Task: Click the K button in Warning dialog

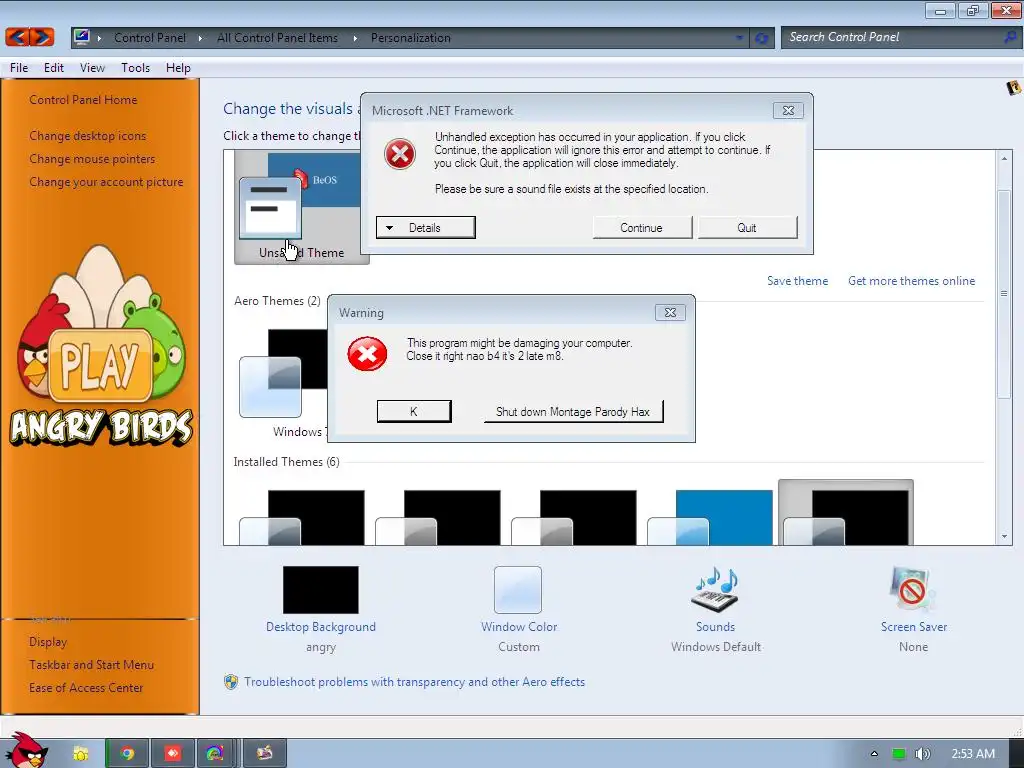Action: (x=414, y=411)
